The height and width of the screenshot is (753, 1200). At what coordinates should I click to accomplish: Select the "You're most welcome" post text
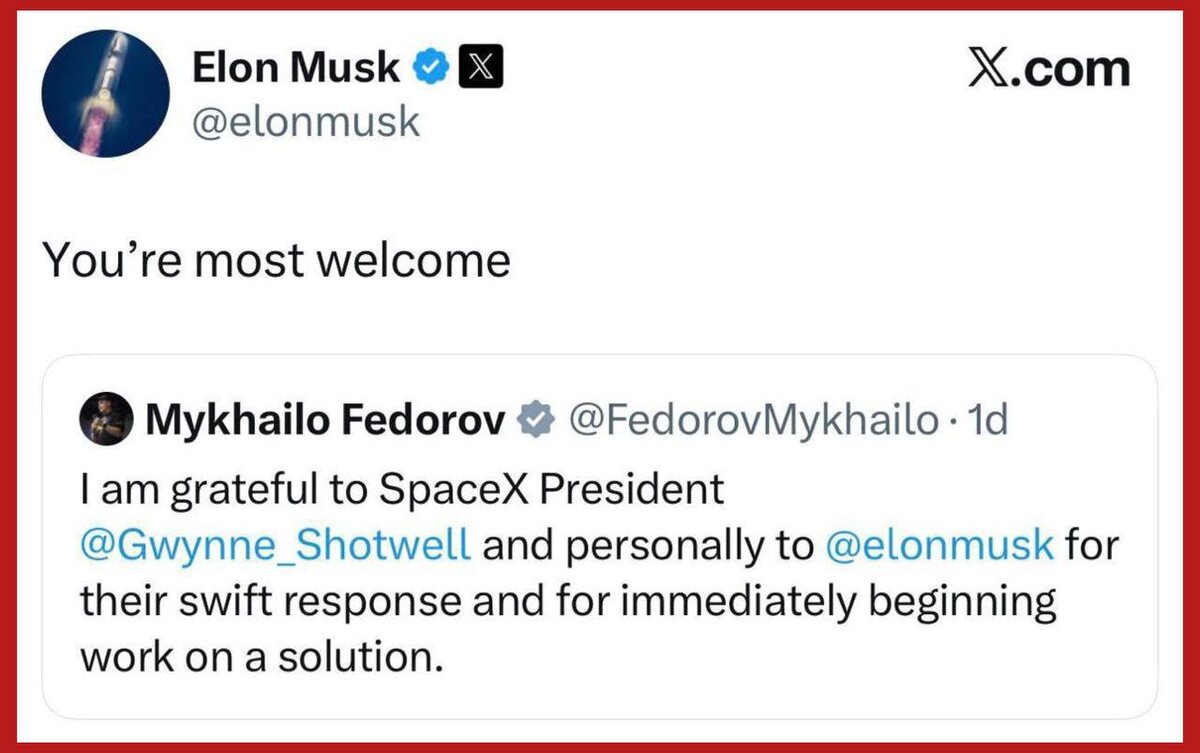(x=276, y=260)
